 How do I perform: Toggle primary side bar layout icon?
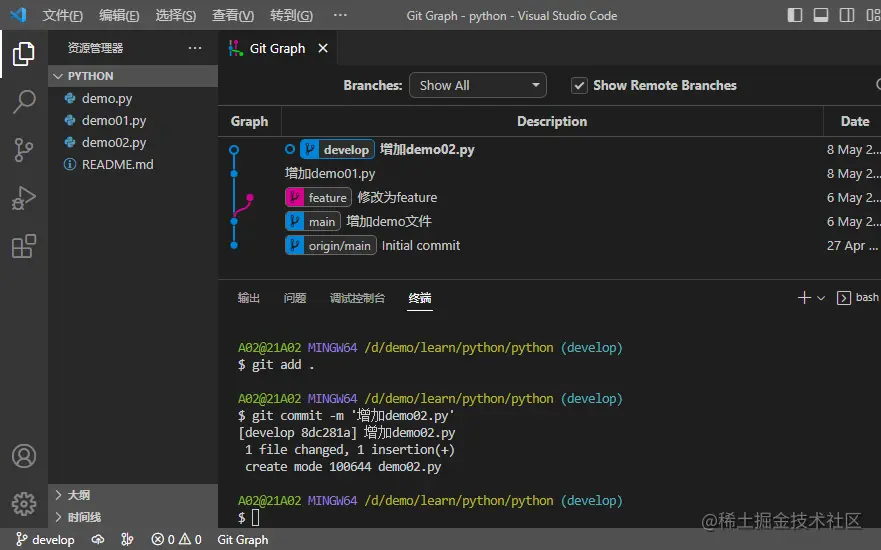pos(794,15)
